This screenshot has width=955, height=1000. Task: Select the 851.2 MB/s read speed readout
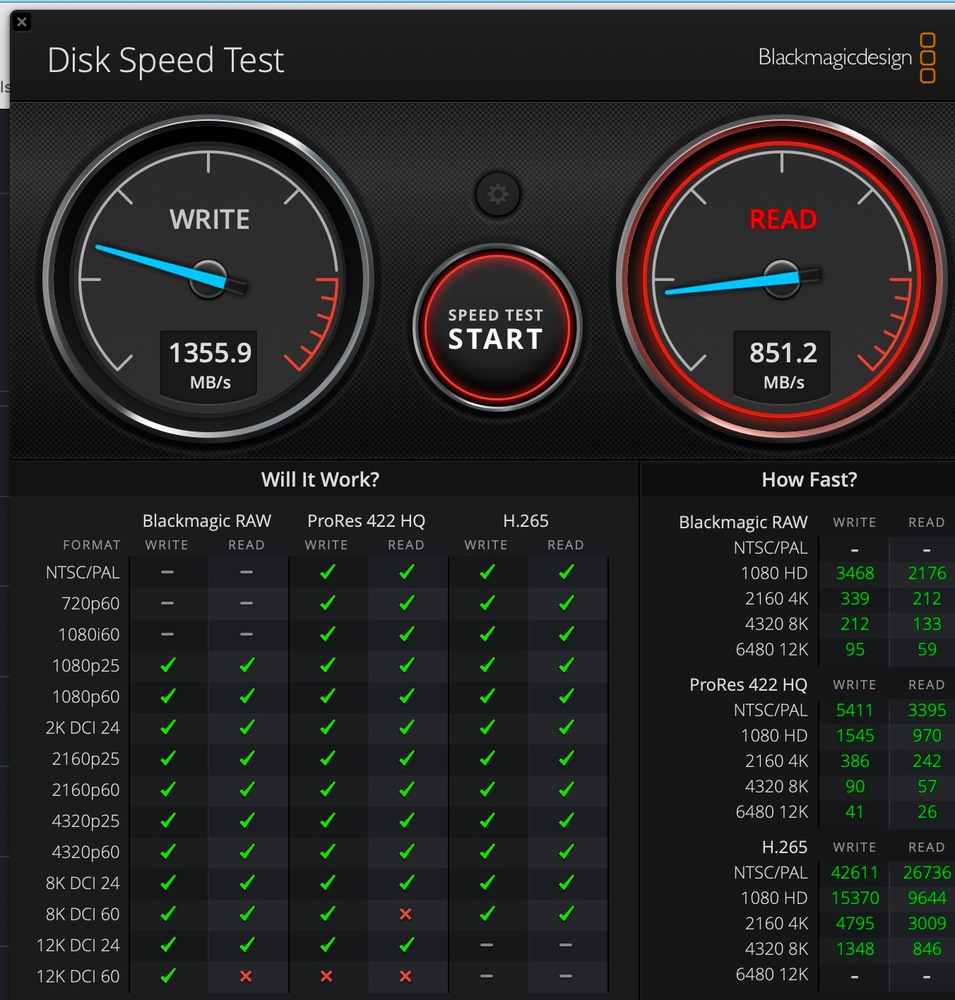click(x=783, y=363)
